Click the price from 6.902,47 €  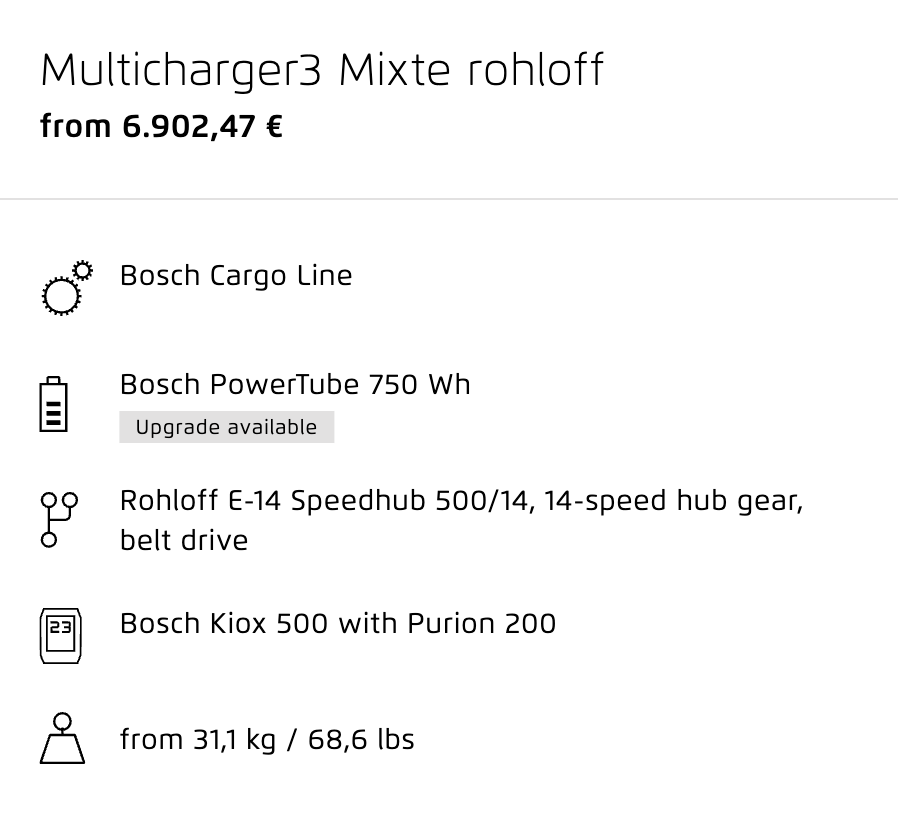[162, 127]
